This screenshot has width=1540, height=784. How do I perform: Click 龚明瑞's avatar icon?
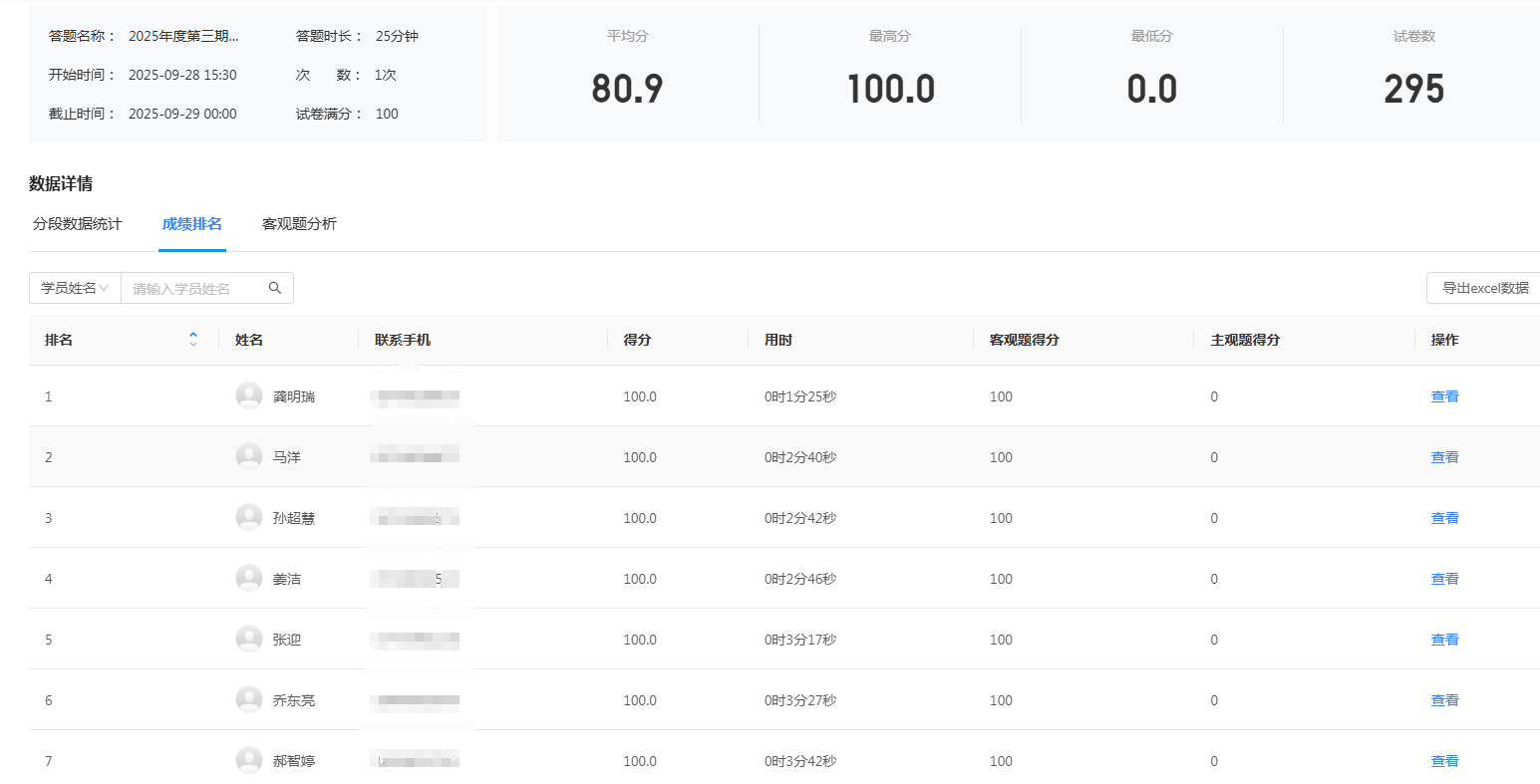point(249,395)
